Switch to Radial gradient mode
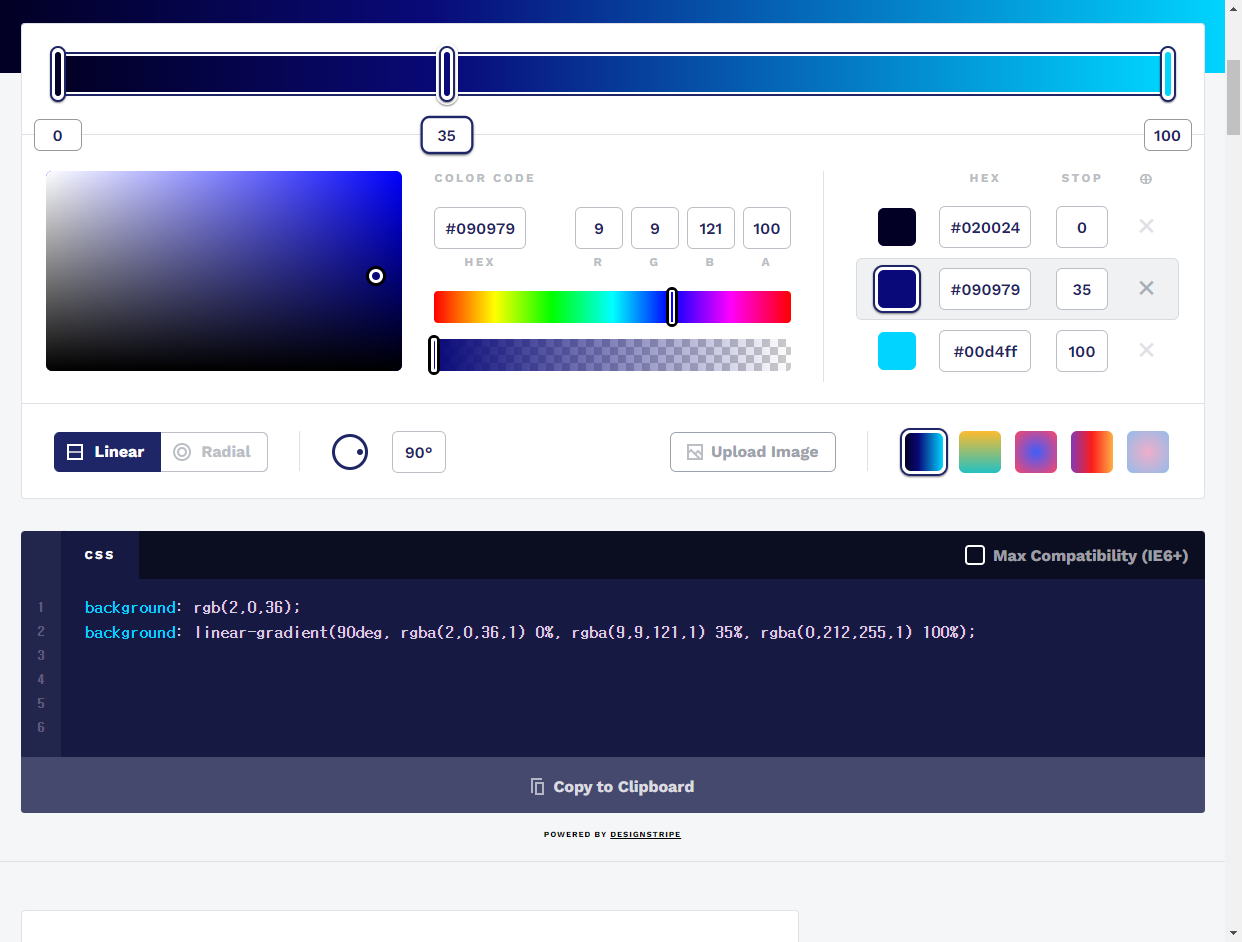The height and width of the screenshot is (942, 1242). click(x=214, y=452)
